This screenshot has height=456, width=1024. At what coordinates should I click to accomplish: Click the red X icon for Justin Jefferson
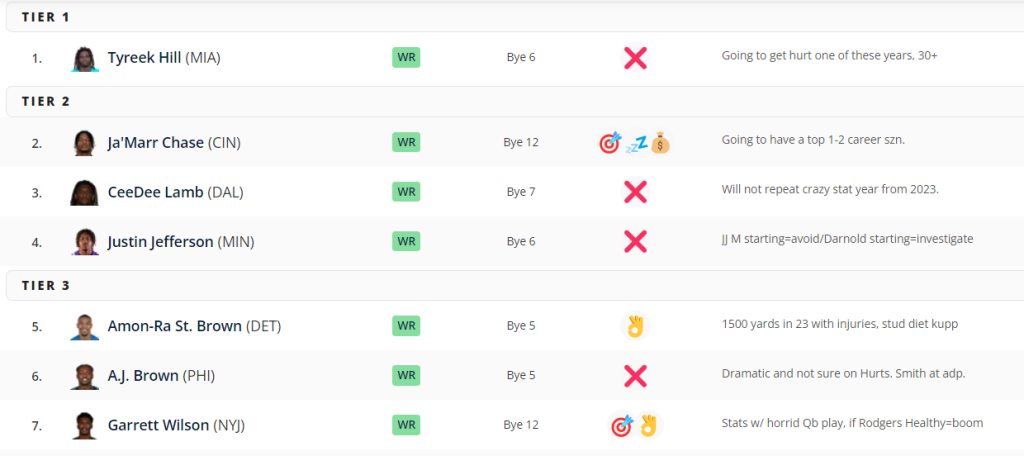click(635, 242)
